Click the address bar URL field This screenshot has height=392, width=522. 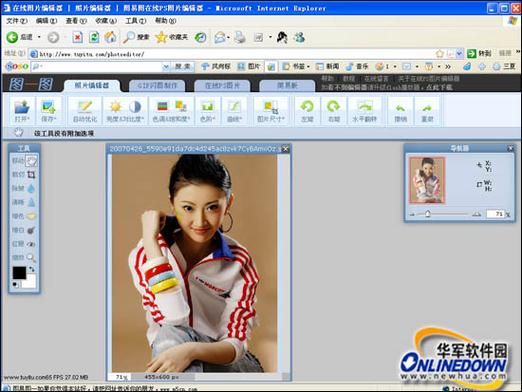233,54
